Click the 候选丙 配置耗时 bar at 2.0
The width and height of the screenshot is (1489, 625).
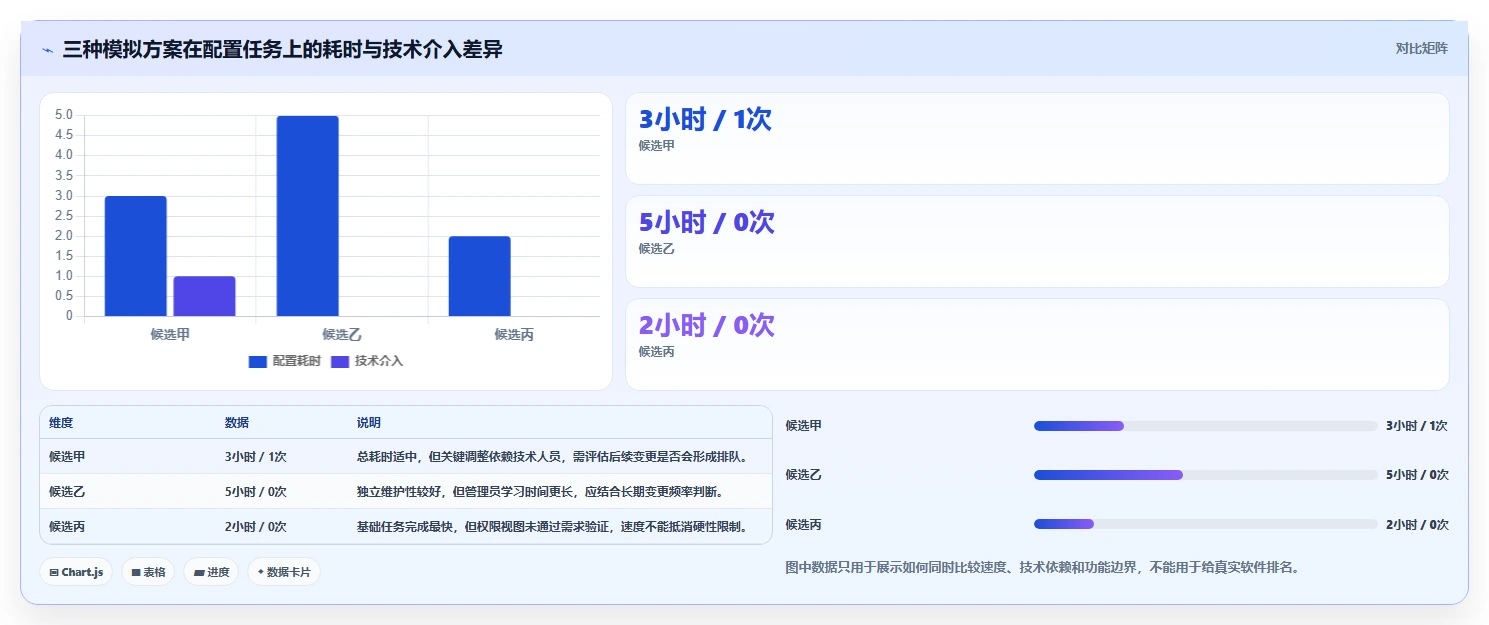pyautogui.click(x=480, y=276)
